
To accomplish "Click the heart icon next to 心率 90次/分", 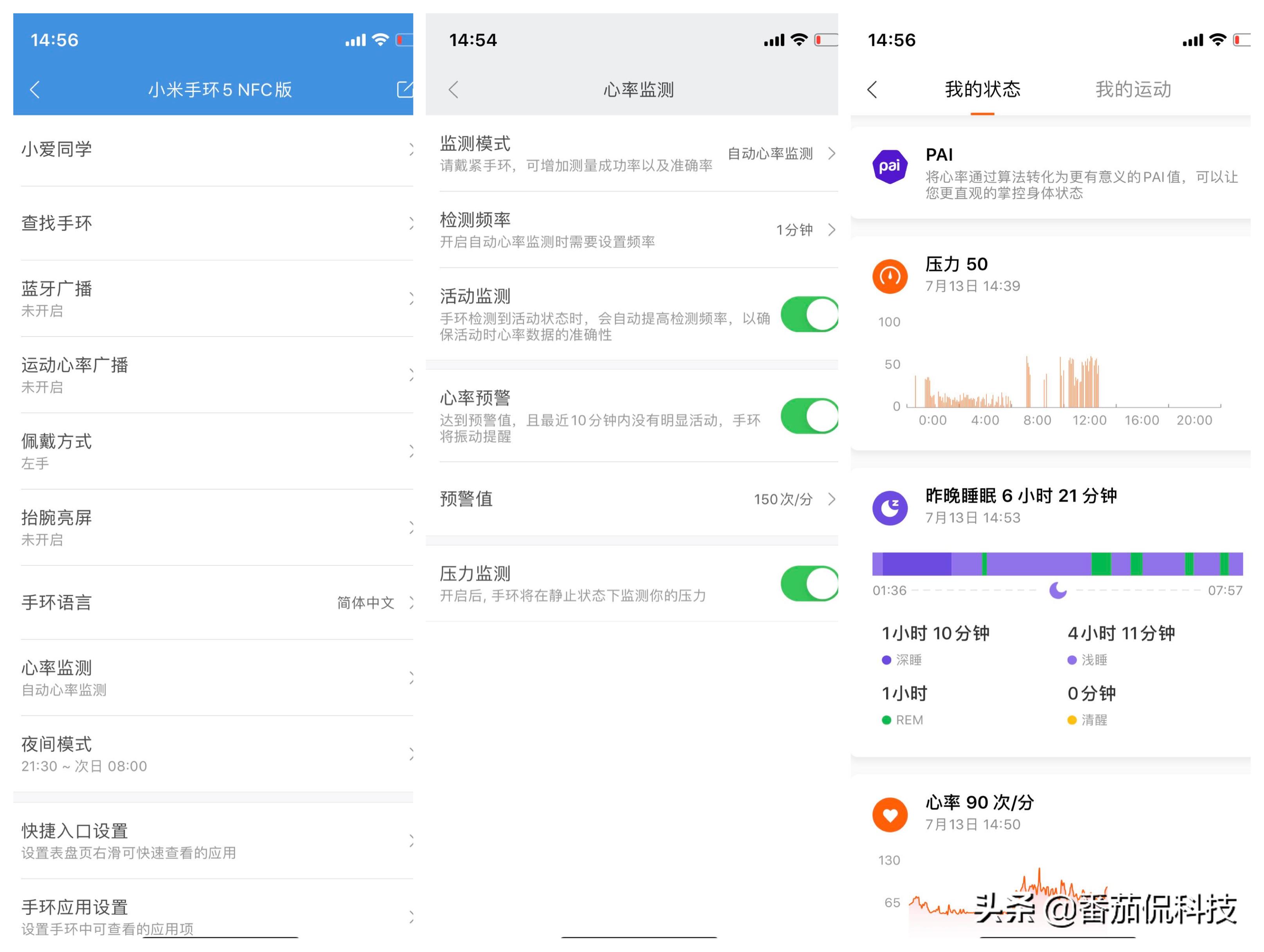I will pyautogui.click(x=890, y=815).
